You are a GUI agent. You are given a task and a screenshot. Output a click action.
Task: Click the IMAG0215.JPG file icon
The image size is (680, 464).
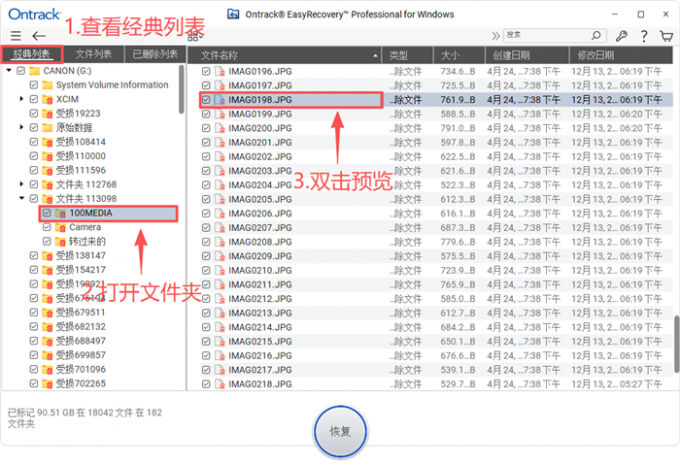click(x=220, y=341)
